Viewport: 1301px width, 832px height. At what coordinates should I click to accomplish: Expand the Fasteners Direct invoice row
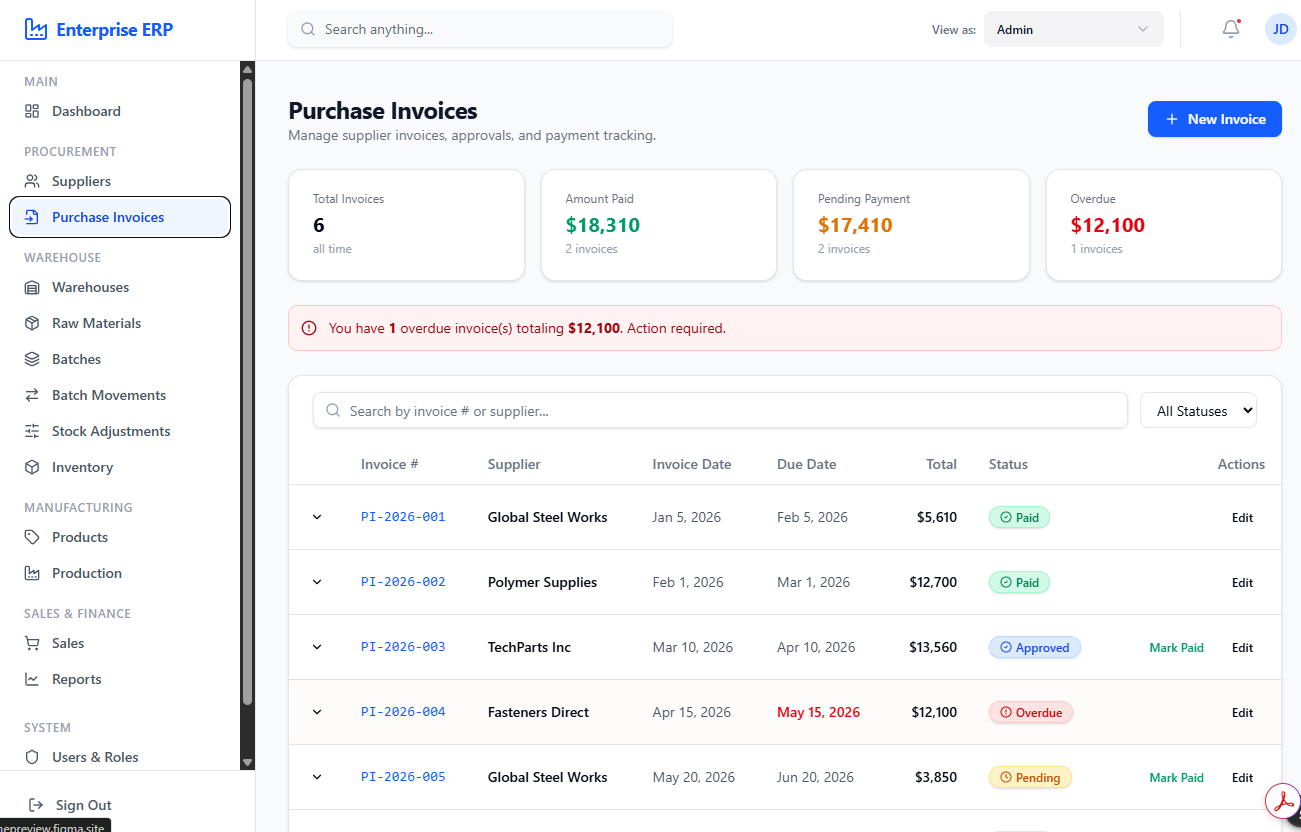(317, 712)
